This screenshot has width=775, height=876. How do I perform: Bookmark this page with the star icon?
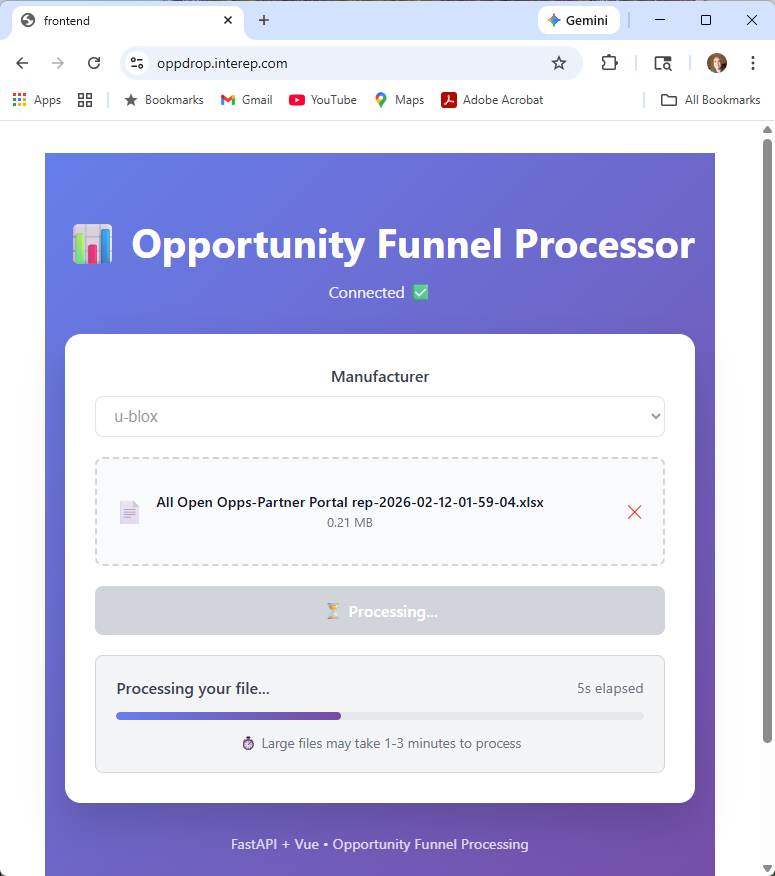(559, 63)
